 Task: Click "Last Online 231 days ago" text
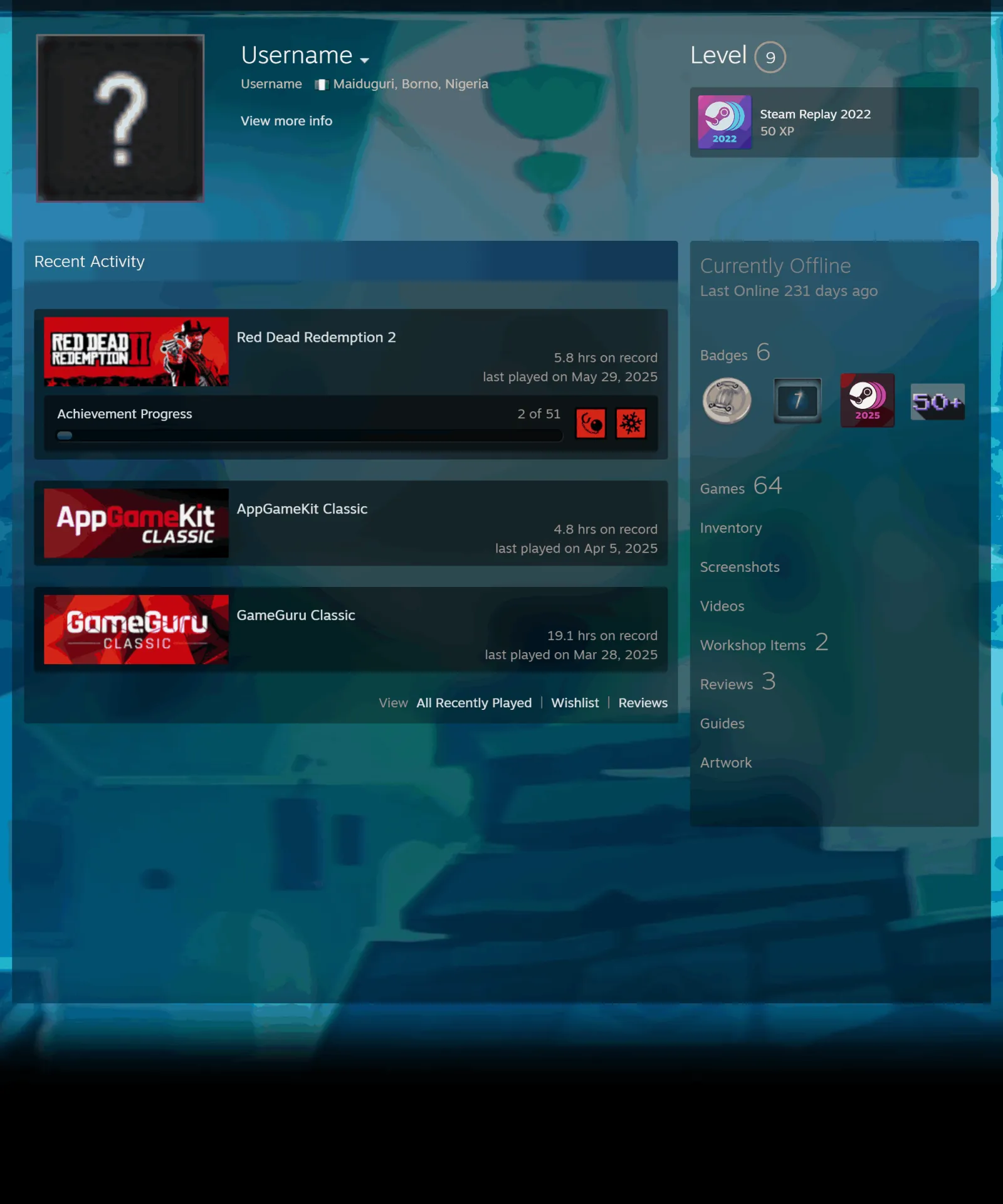[x=789, y=291]
